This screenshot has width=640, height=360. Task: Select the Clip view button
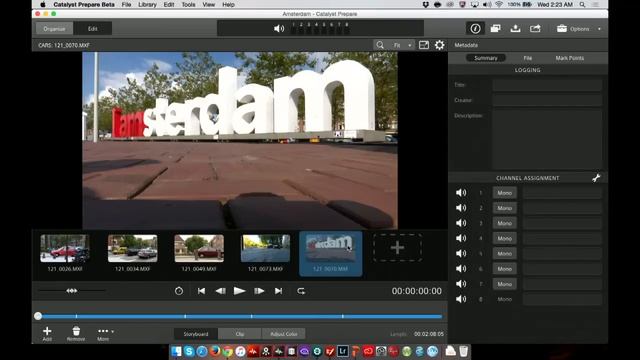[x=240, y=334]
